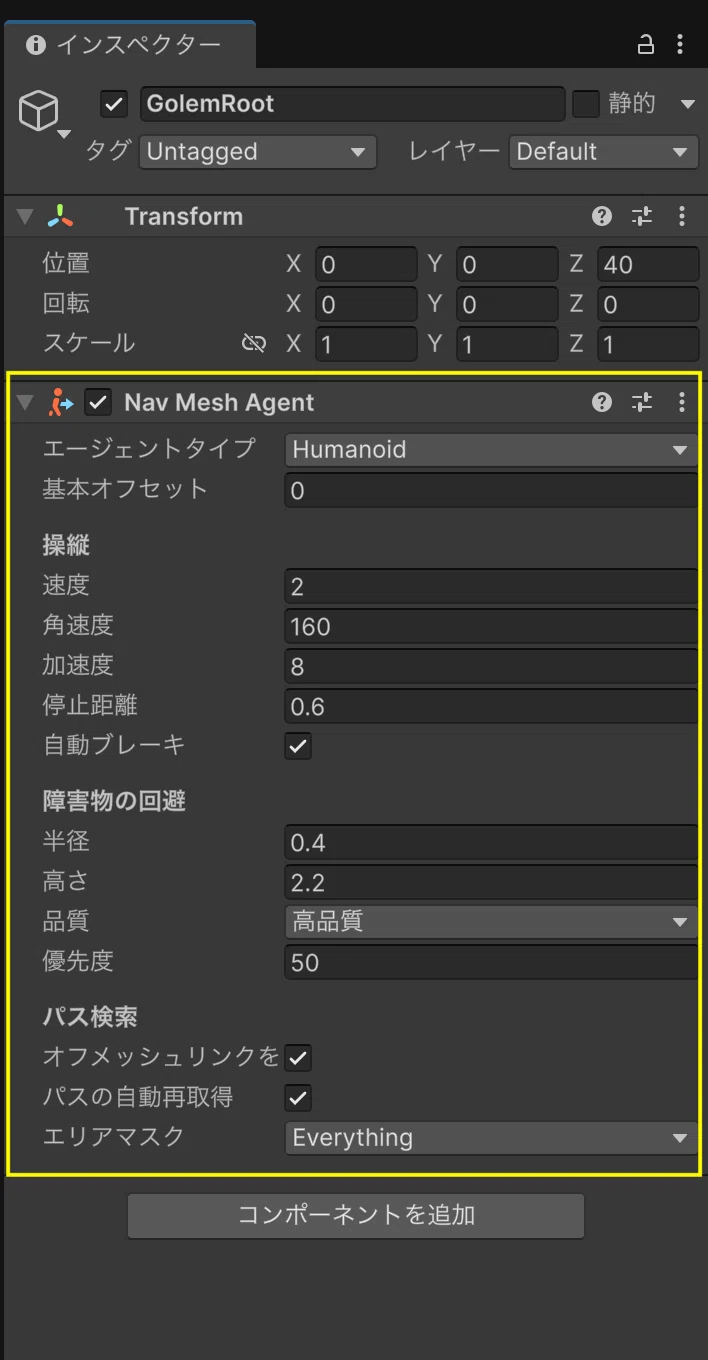
Task: Click the コンポーネントを追加 button
Action: [x=356, y=1215]
